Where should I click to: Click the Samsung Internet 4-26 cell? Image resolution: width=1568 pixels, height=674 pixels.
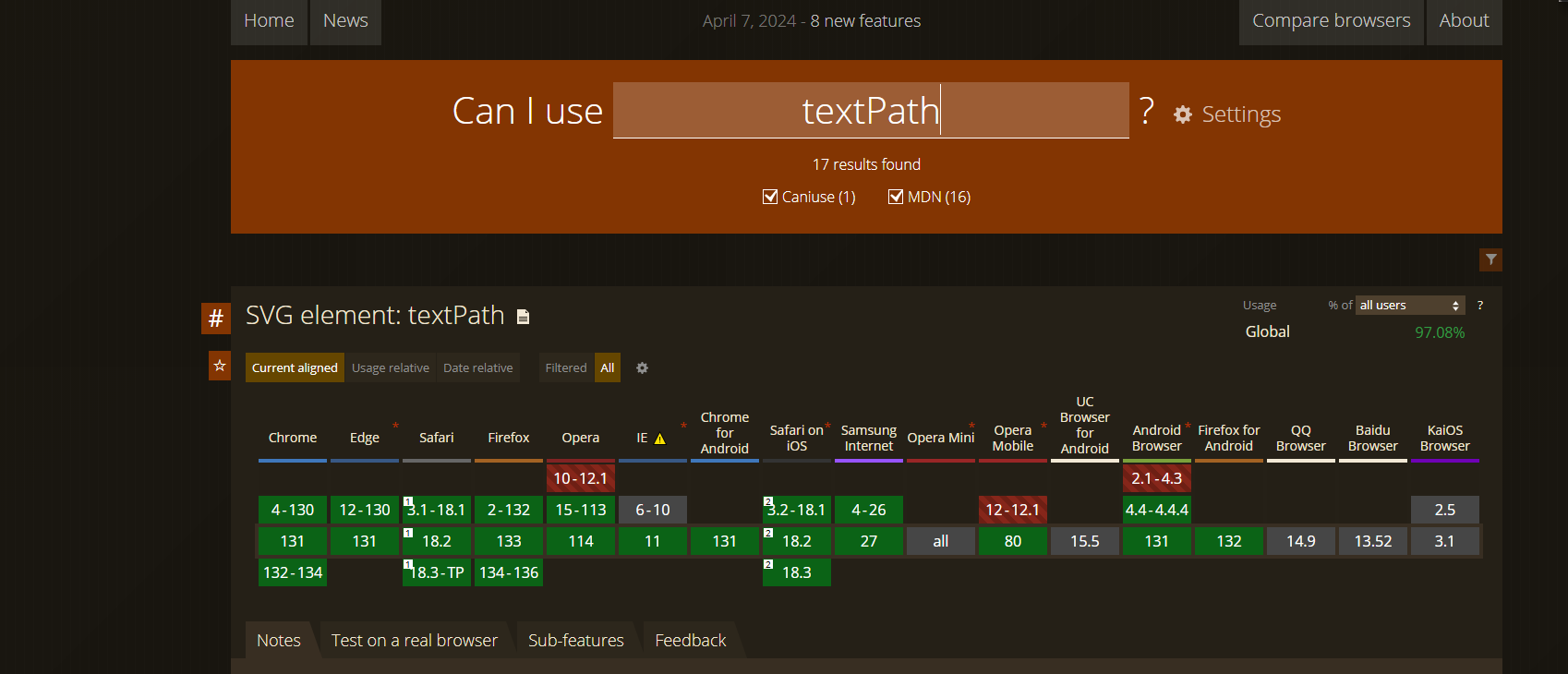[869, 510]
